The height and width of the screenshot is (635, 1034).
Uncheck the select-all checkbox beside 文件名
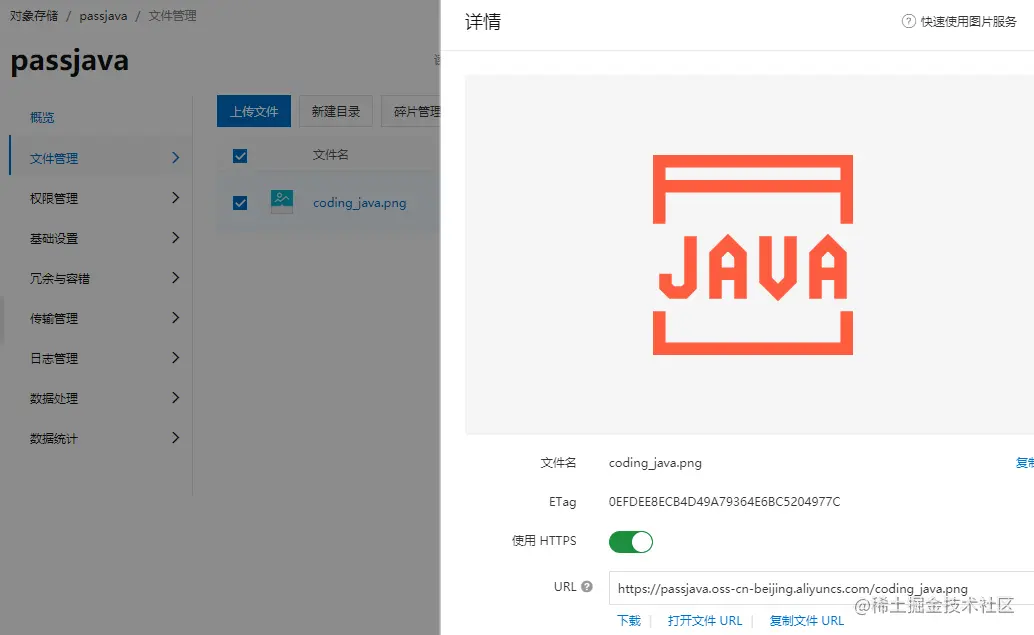pyautogui.click(x=240, y=156)
